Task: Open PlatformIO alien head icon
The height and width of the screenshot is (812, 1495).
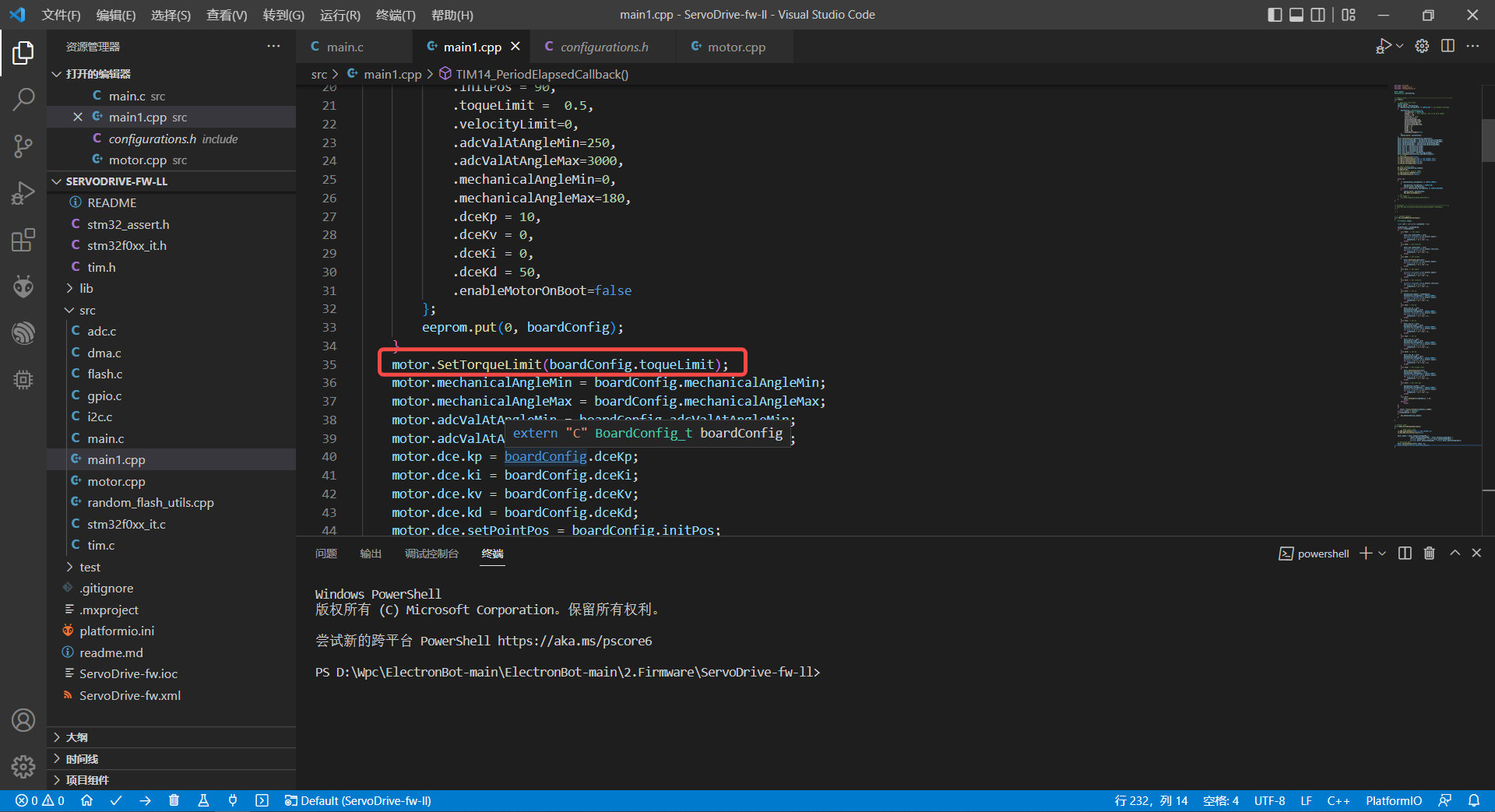Action: click(x=23, y=286)
